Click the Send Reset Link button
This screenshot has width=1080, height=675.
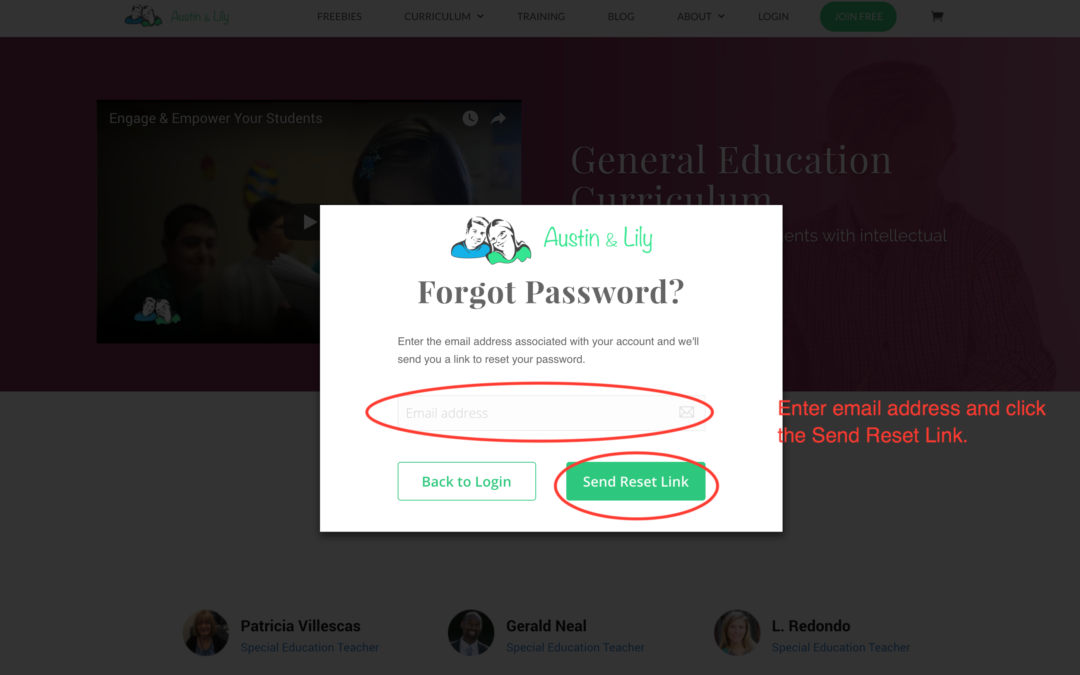click(x=636, y=481)
